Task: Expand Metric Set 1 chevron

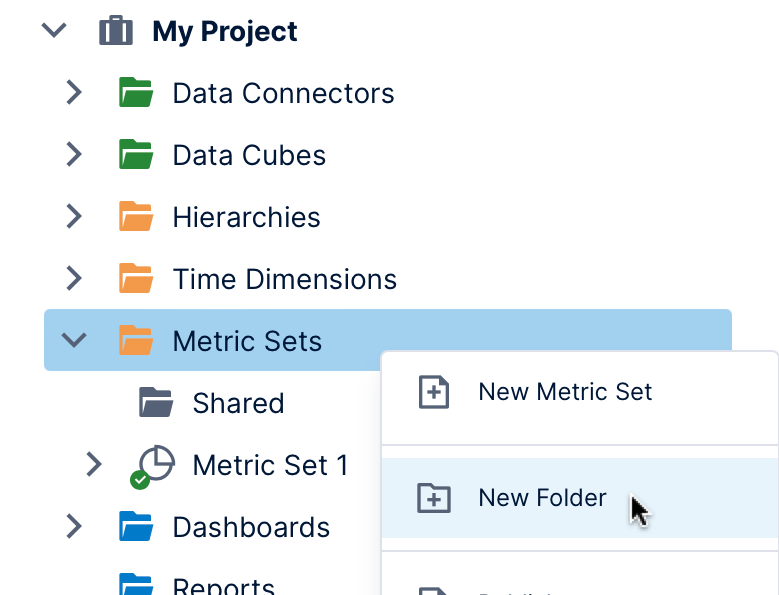Action: pyautogui.click(x=94, y=464)
